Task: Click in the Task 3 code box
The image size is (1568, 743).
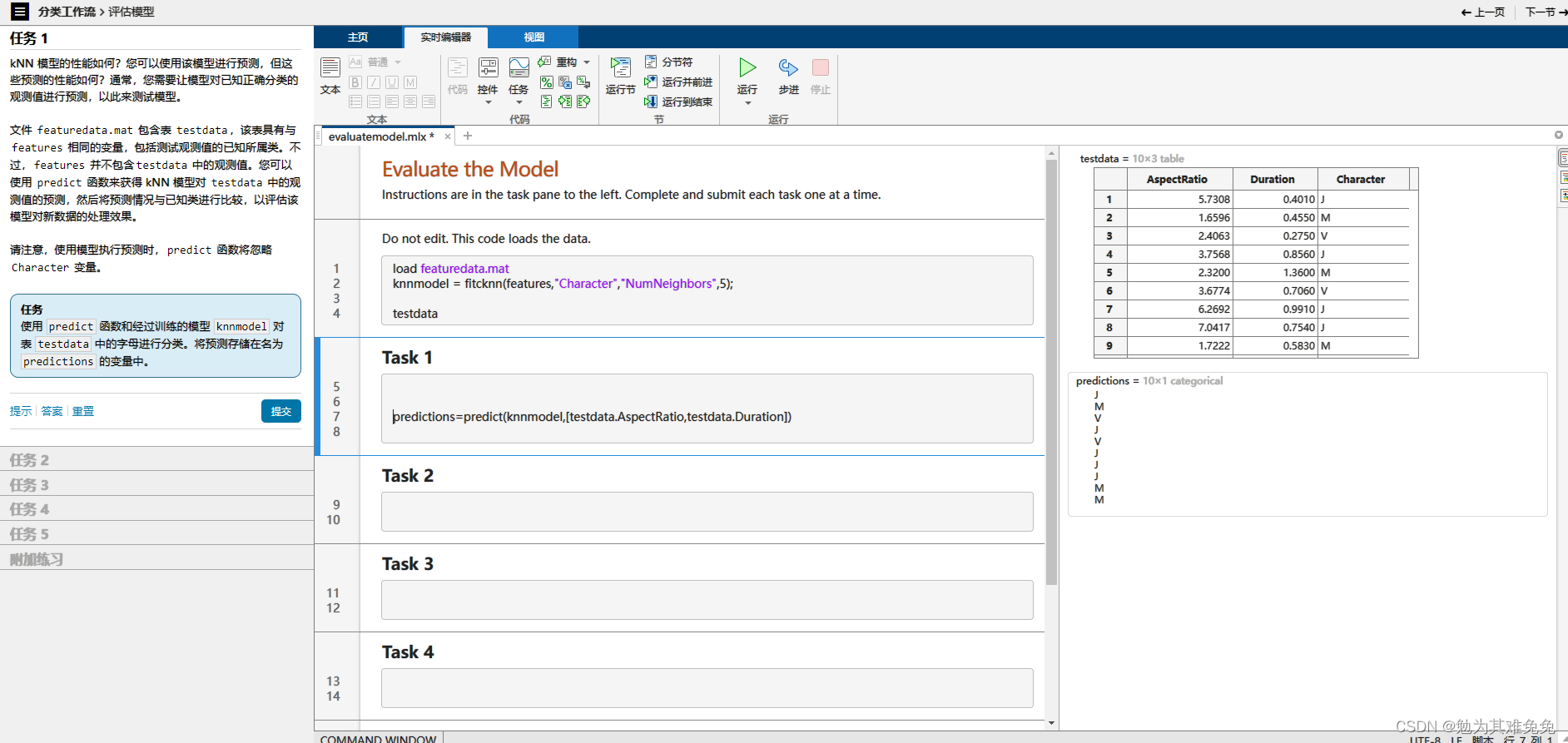Action: click(707, 600)
